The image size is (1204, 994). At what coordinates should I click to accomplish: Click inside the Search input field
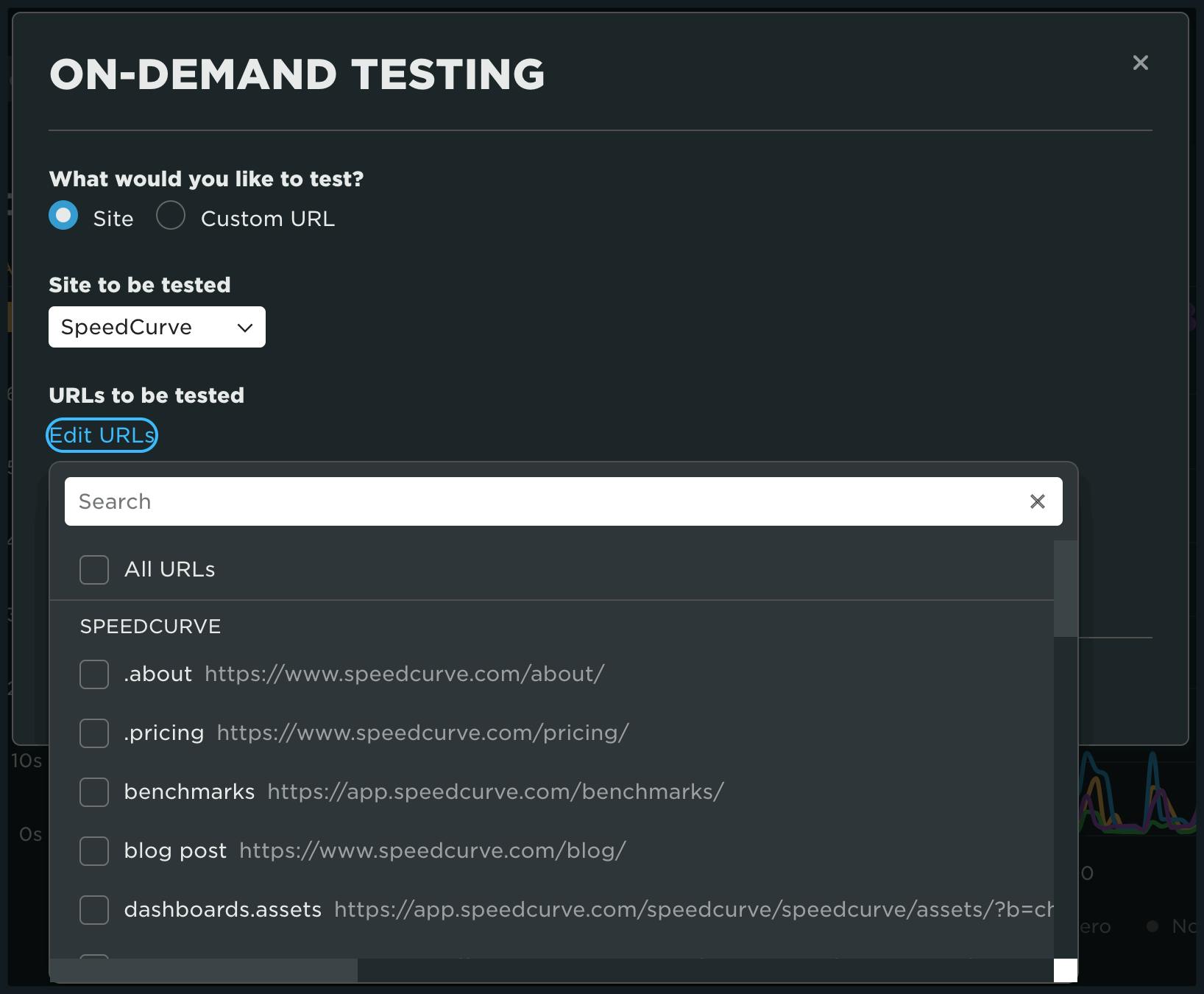pyautogui.click(x=515, y=501)
